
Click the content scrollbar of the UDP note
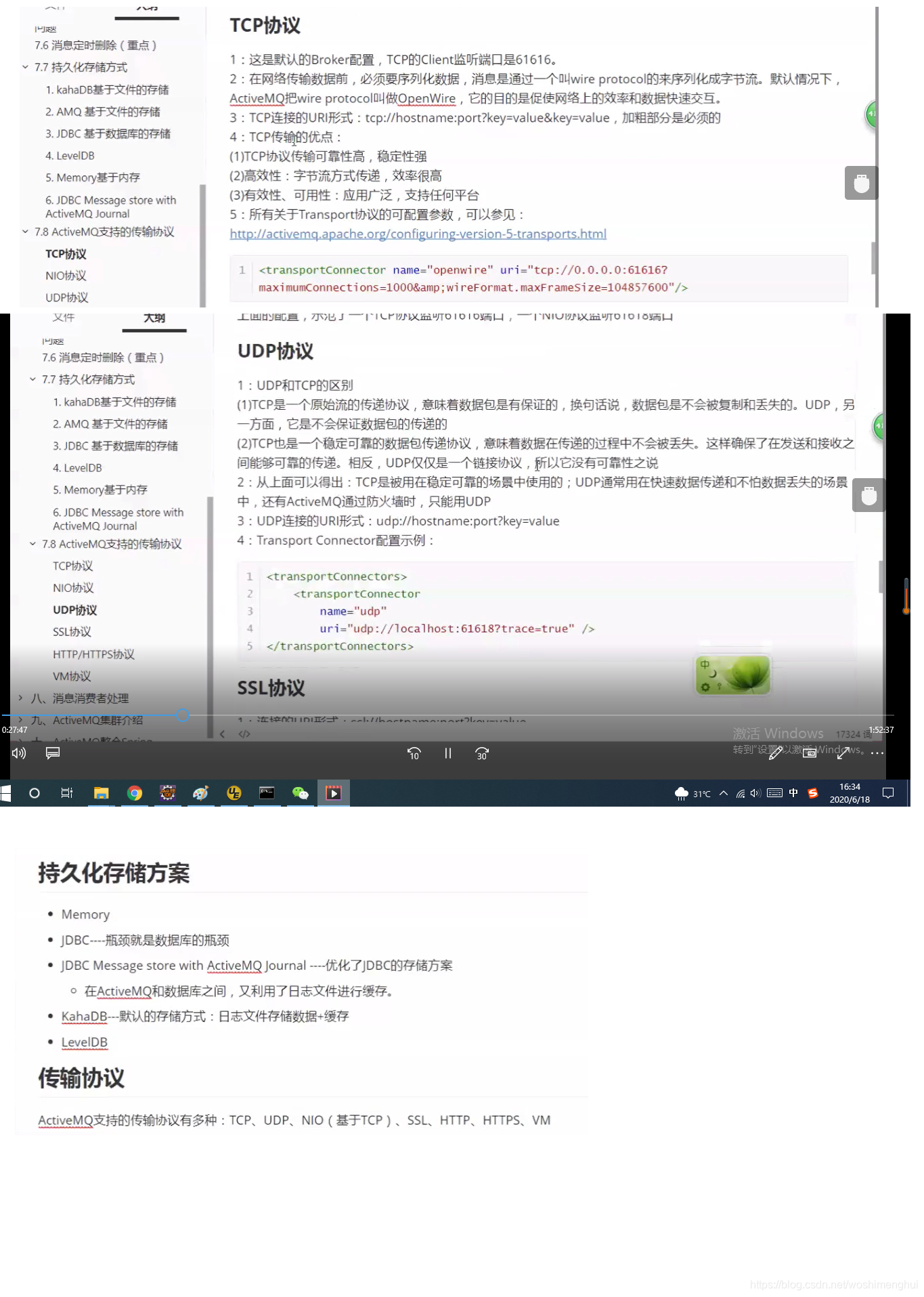coord(882,576)
